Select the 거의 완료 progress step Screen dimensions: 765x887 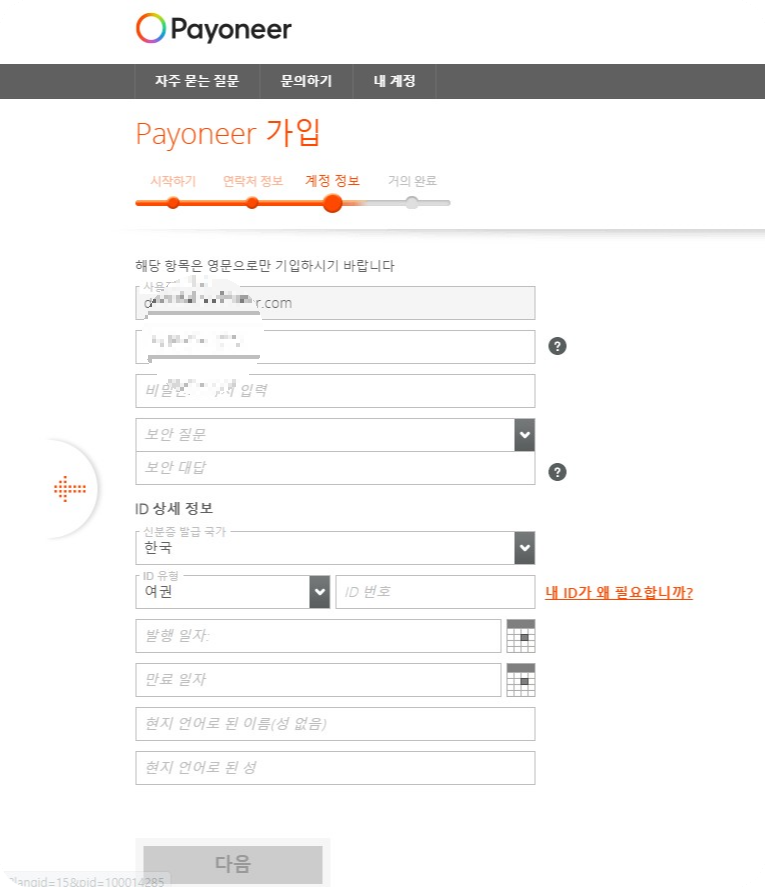(412, 181)
